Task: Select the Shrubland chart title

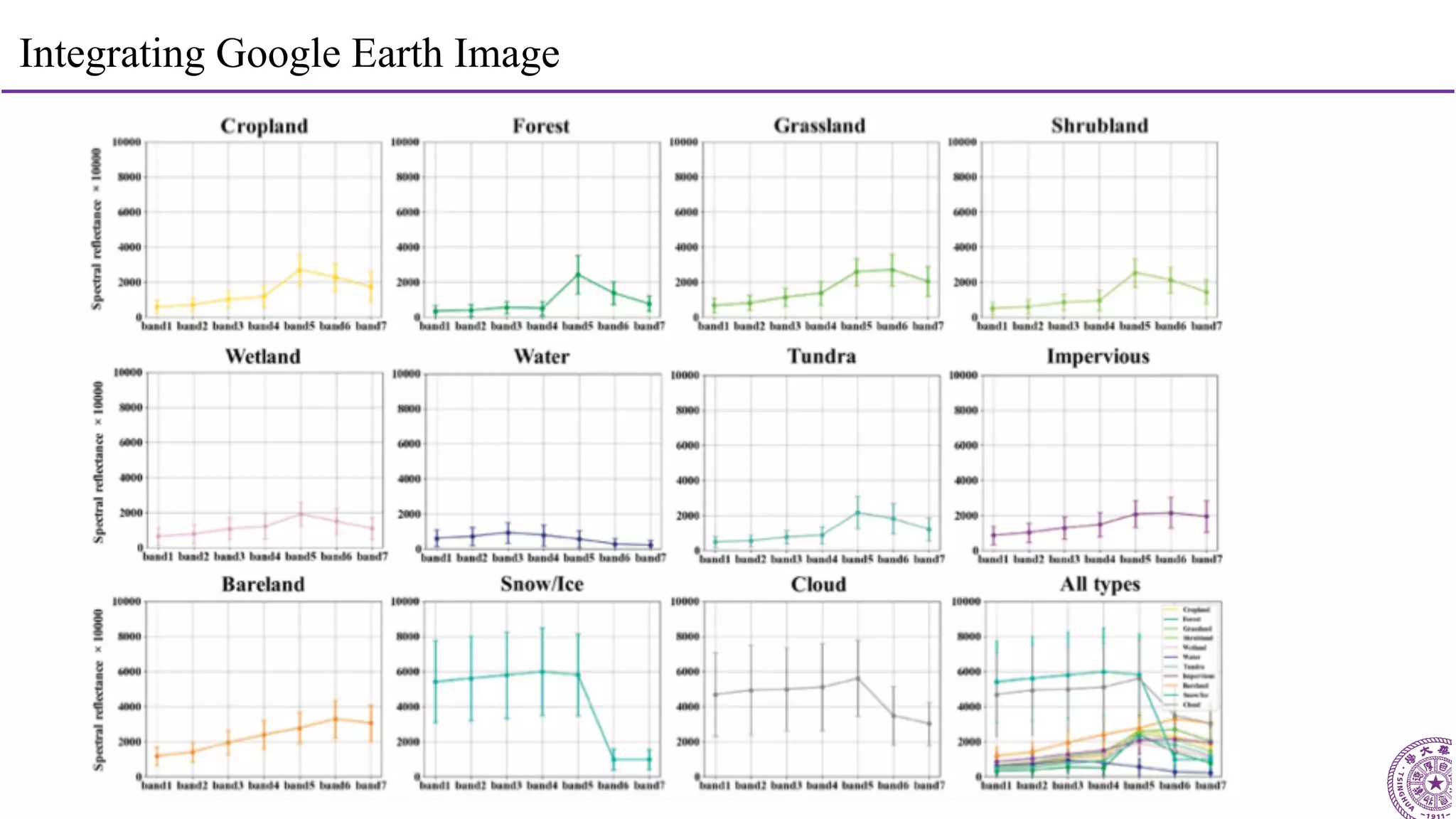Action: click(1100, 125)
